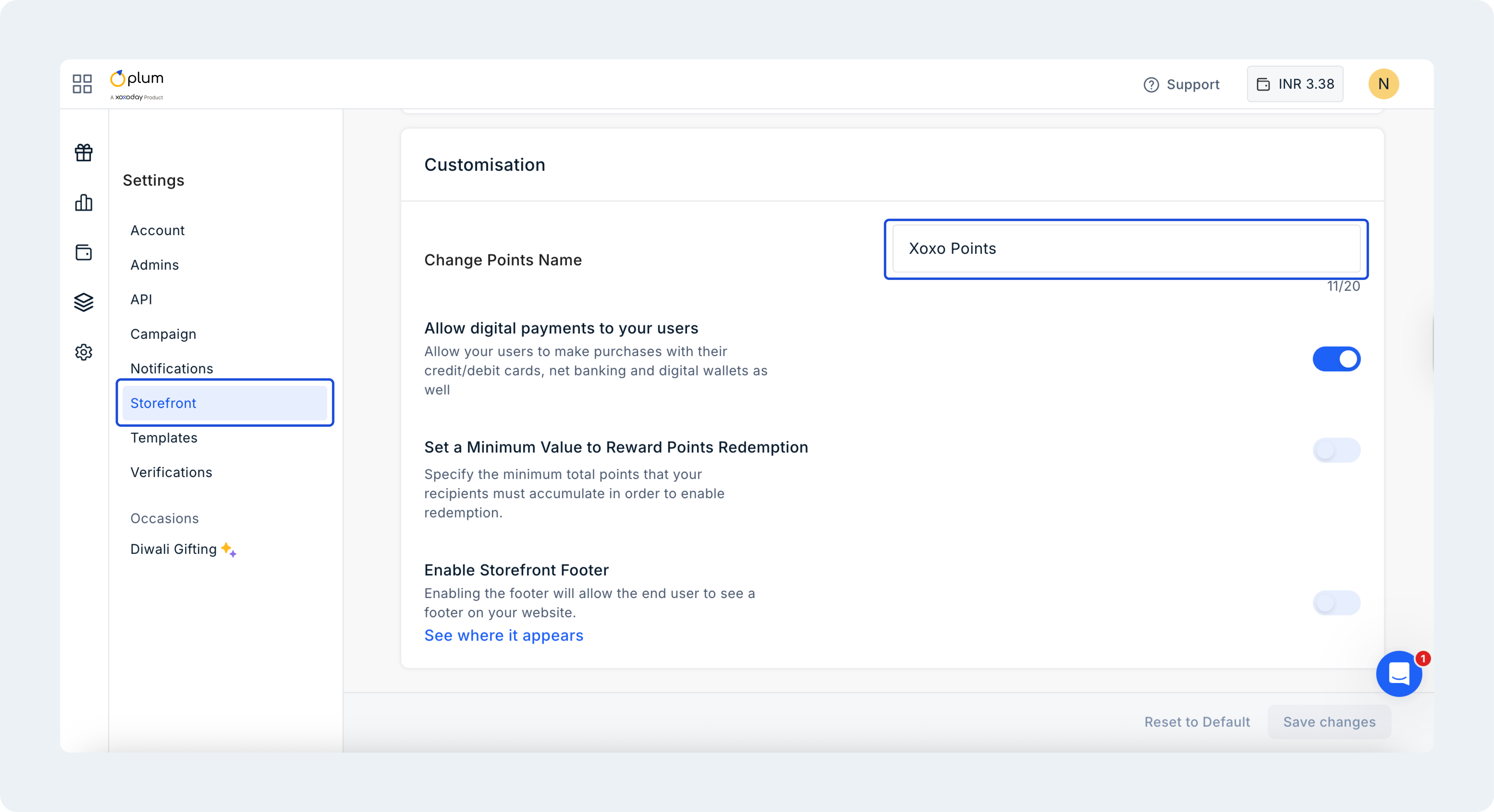Disable digital payments toggle
Image resolution: width=1494 pixels, height=812 pixels.
coord(1336,359)
